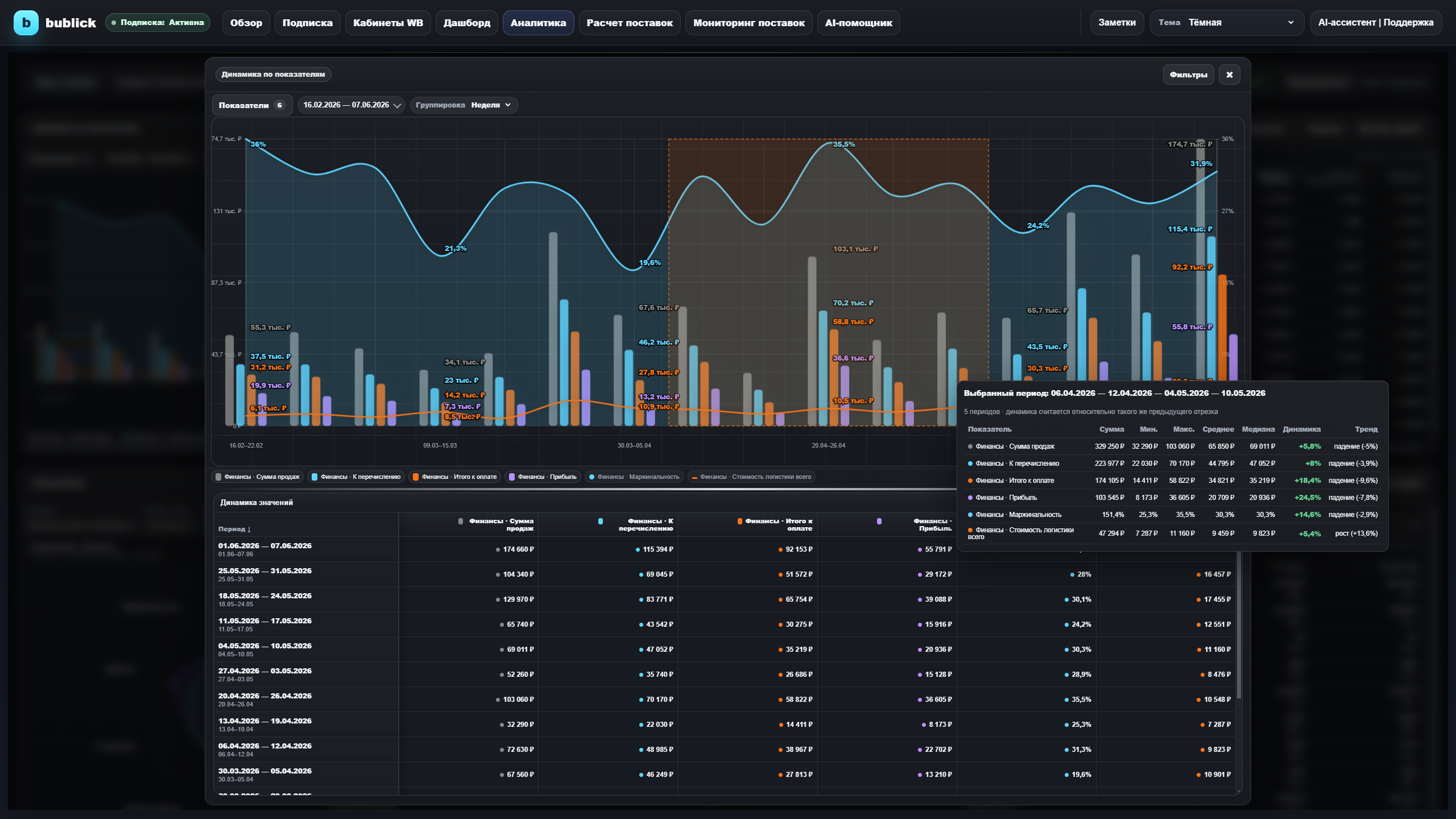Click the table's vertical scrollbar
Viewport: 1456px width, 819px height.
[1239, 626]
